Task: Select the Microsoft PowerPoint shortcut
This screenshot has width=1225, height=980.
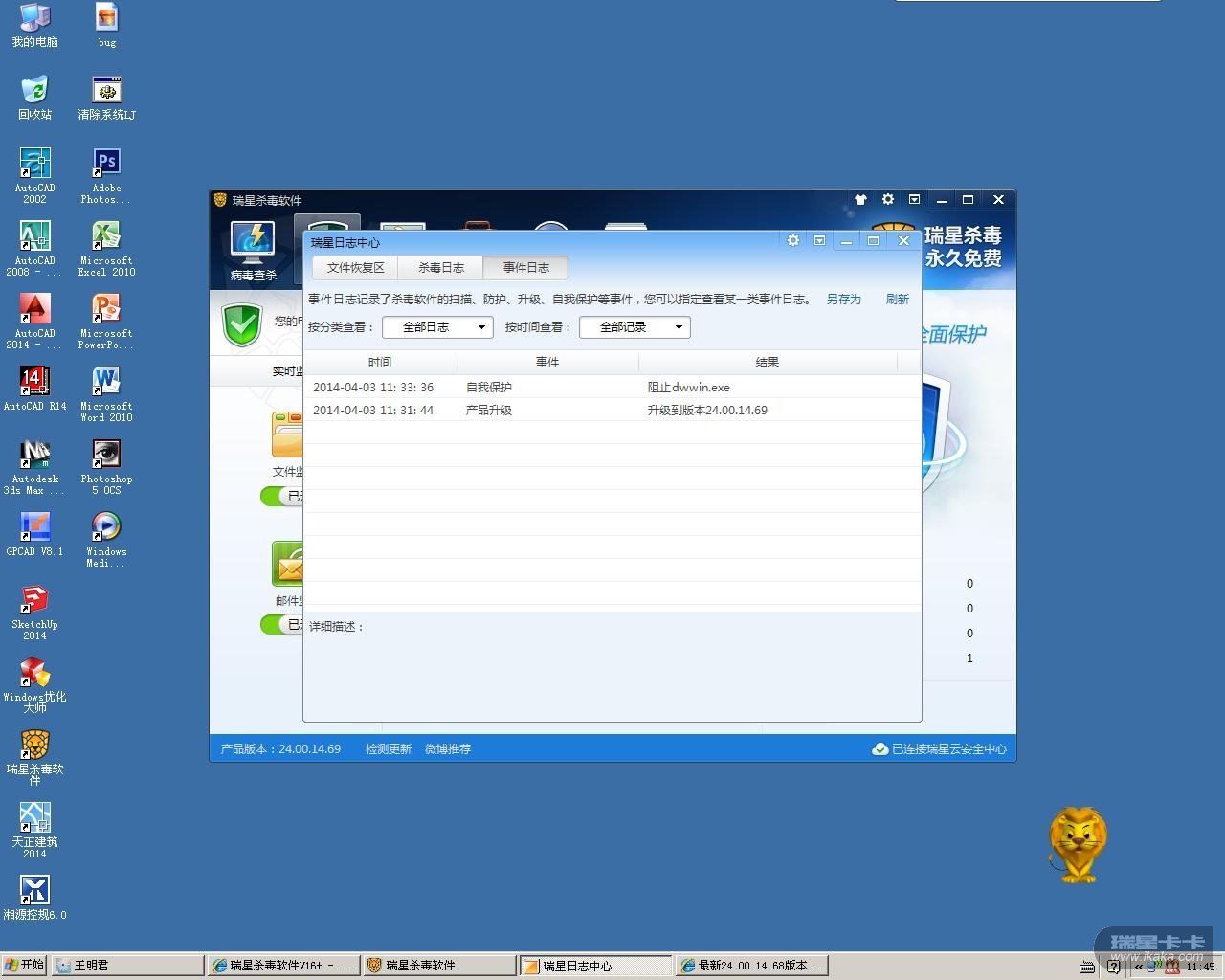Action: 106,322
